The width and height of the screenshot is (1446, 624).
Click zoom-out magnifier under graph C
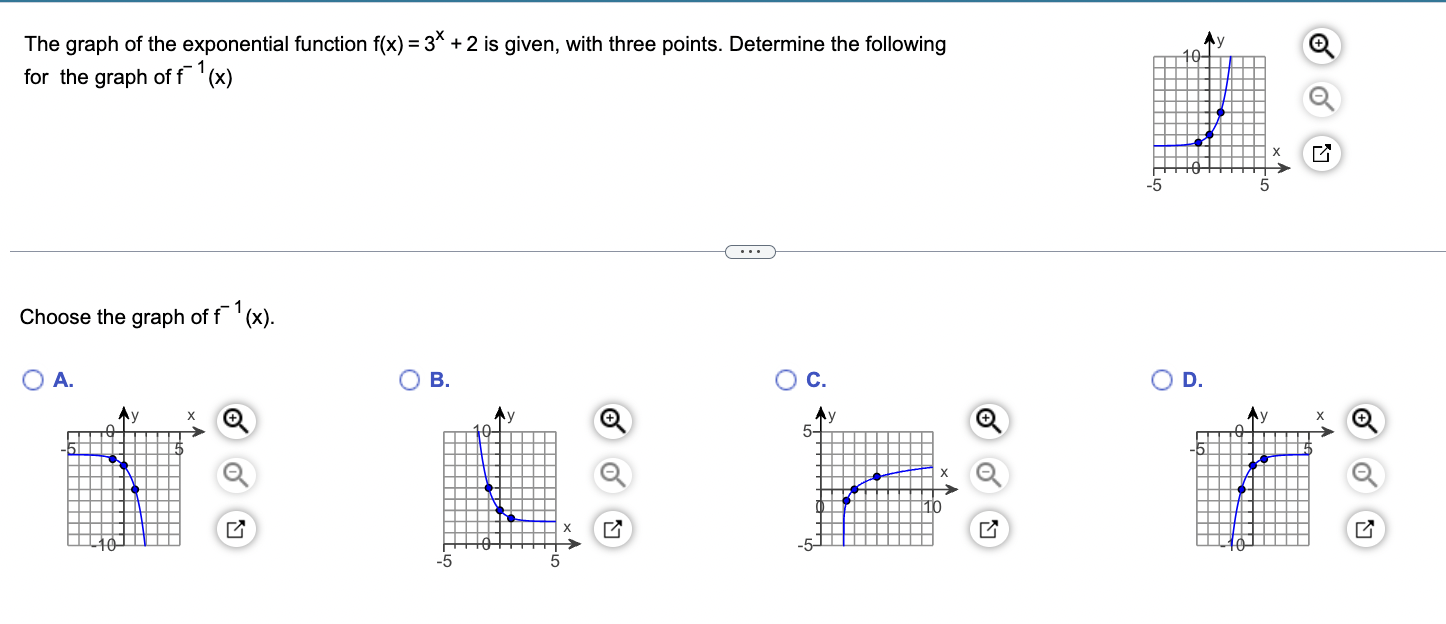[x=988, y=476]
